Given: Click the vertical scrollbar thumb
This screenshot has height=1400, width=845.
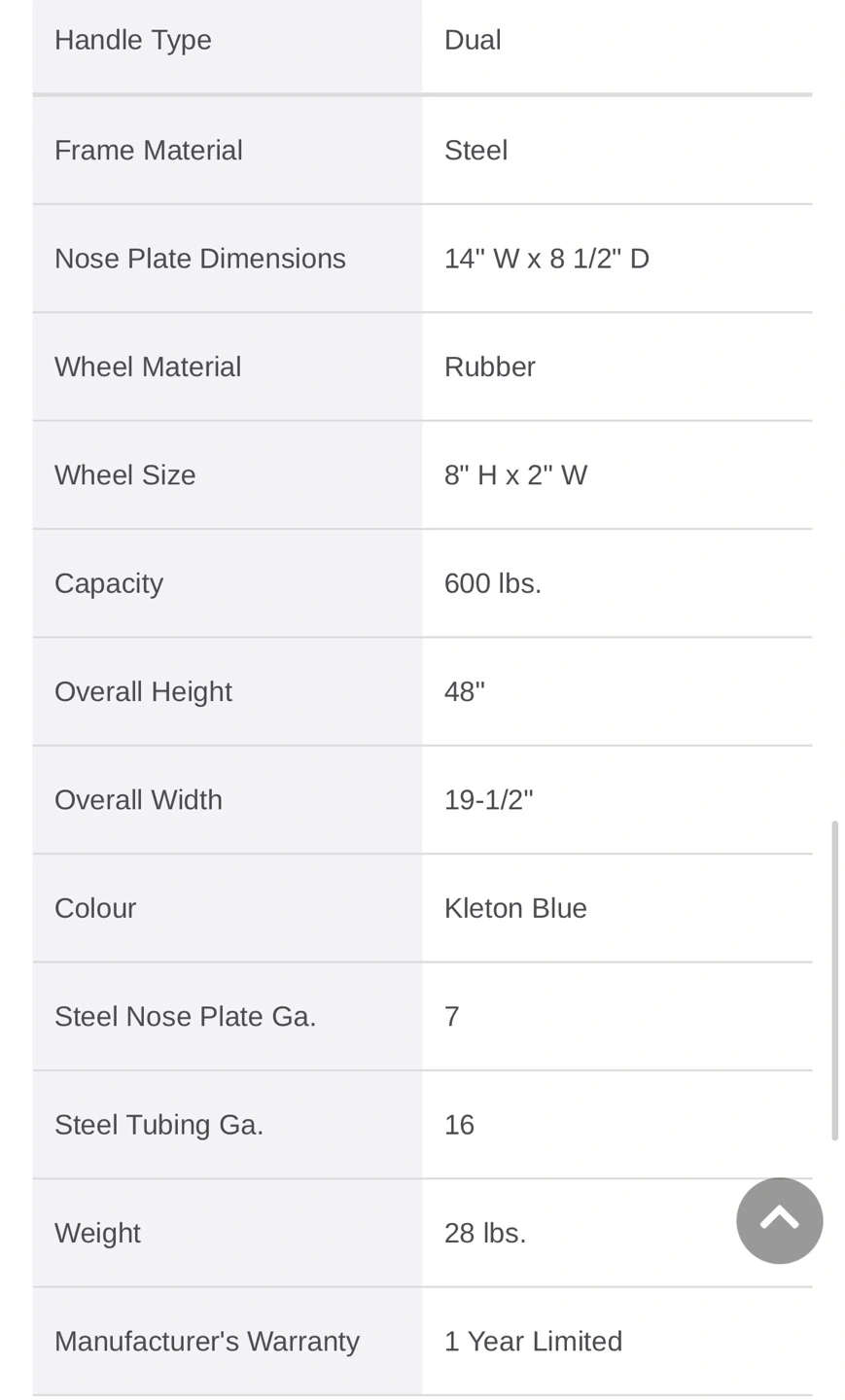Looking at the screenshot, I should pos(834,980).
